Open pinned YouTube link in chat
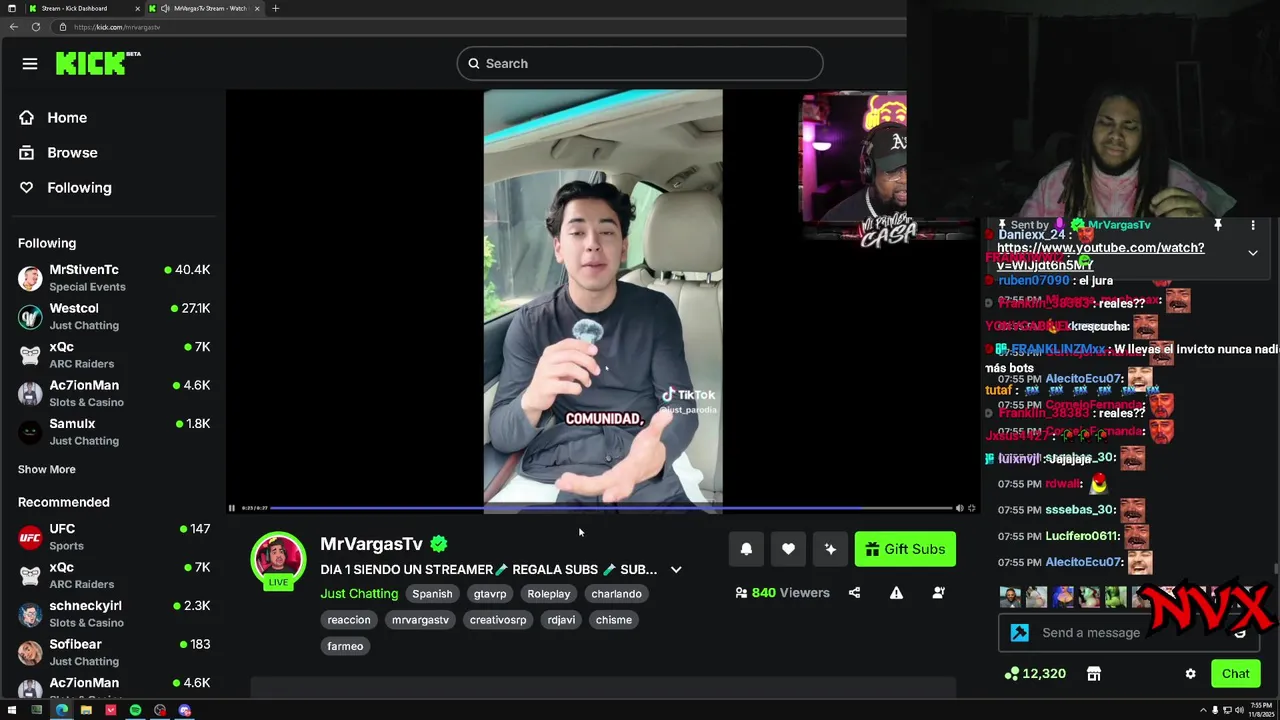The width and height of the screenshot is (1280, 720). pyautogui.click(x=1100, y=256)
